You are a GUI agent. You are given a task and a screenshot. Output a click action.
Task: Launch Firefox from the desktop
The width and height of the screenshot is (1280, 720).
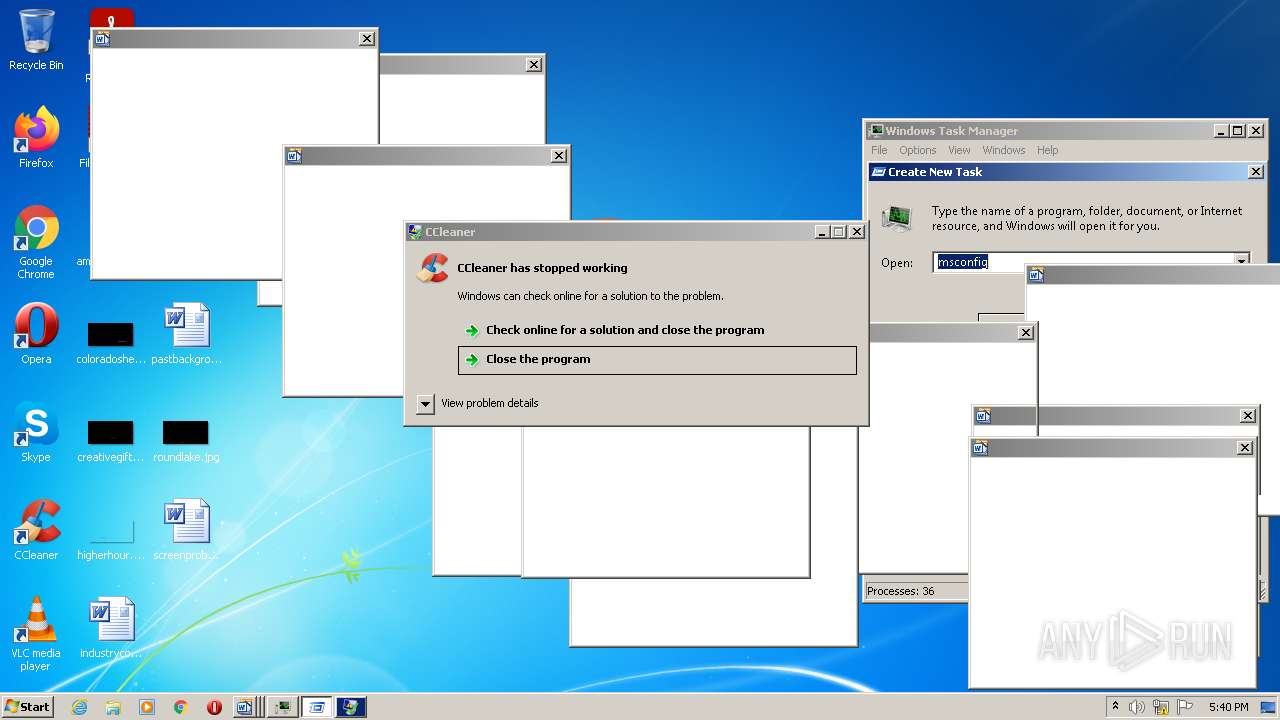(36, 138)
